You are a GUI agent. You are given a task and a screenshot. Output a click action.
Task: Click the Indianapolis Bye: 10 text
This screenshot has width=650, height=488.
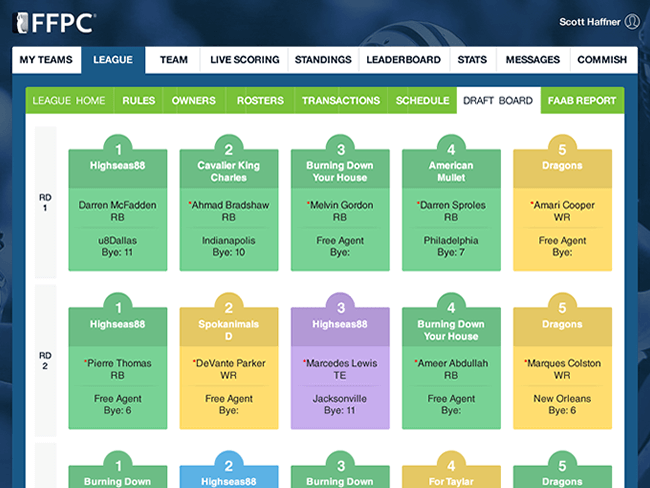coord(229,246)
